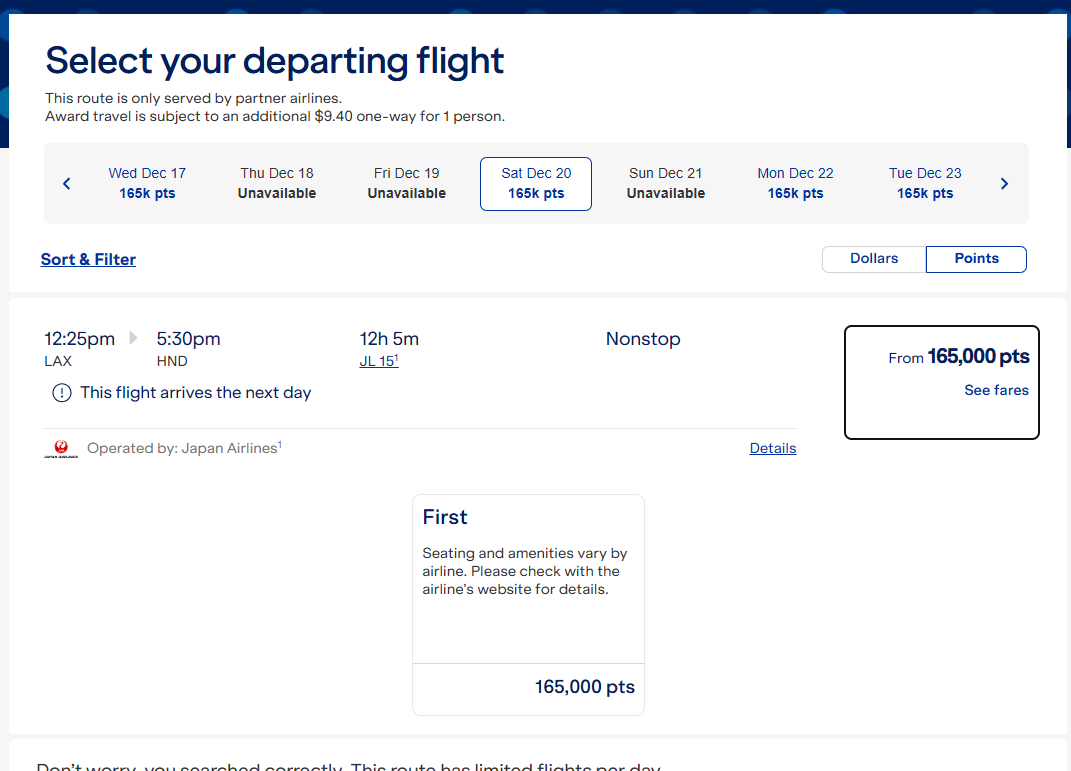Open the Sort & Filter options
The image size is (1071, 771).
[88, 260]
